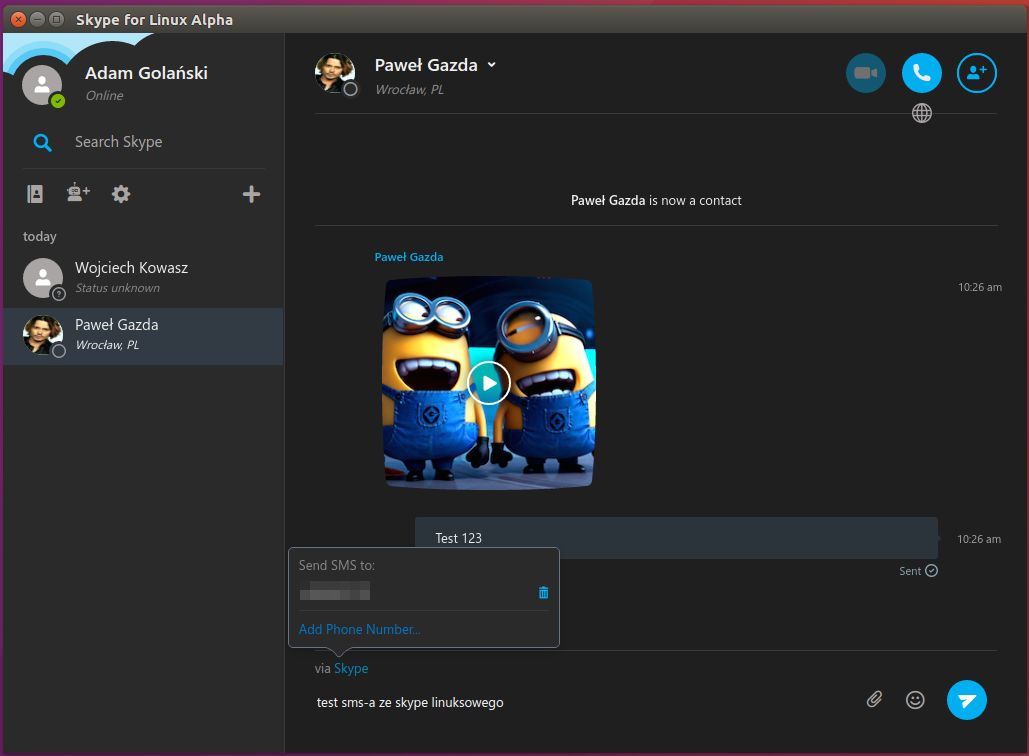The width and height of the screenshot is (1029, 756).
Task: Click the search magnifier icon
Action: coord(42,142)
